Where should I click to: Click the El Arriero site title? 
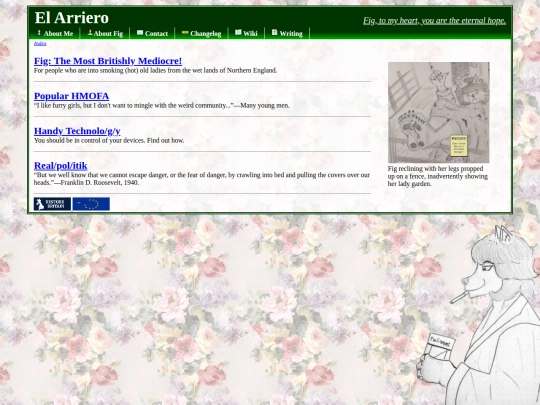72,18
